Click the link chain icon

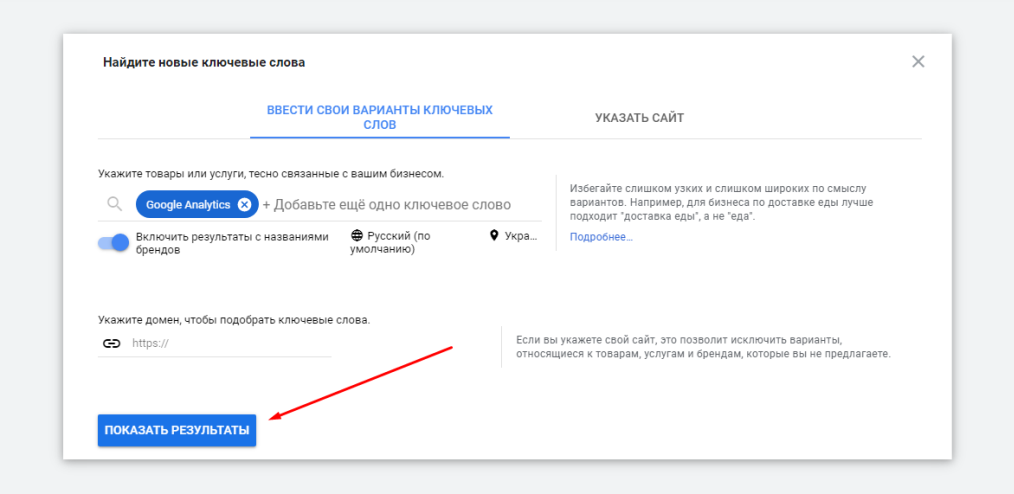coord(112,343)
